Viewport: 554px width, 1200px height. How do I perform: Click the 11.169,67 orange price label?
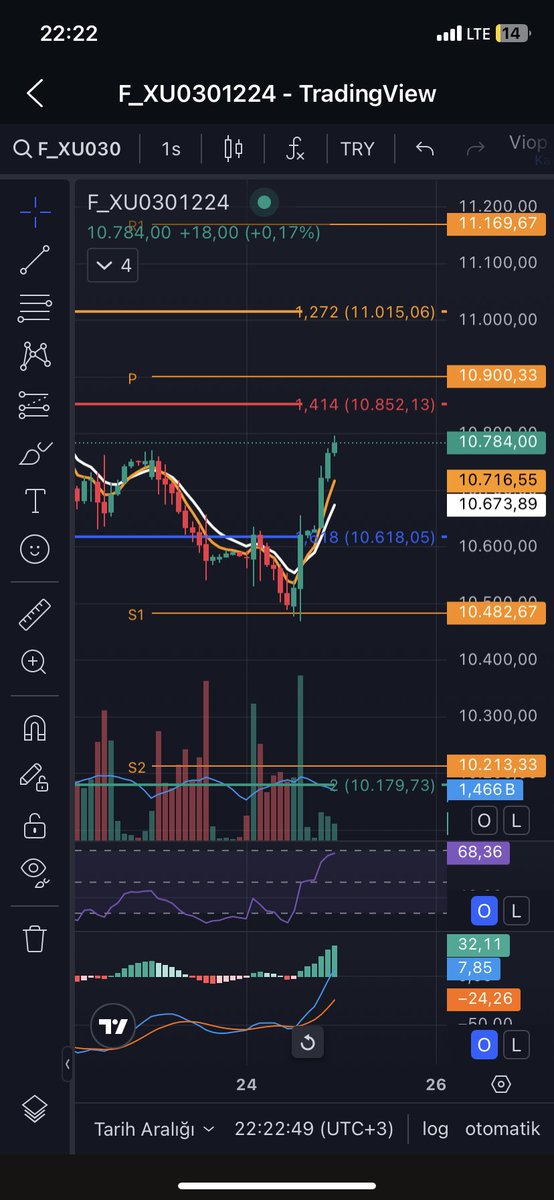[498, 225]
